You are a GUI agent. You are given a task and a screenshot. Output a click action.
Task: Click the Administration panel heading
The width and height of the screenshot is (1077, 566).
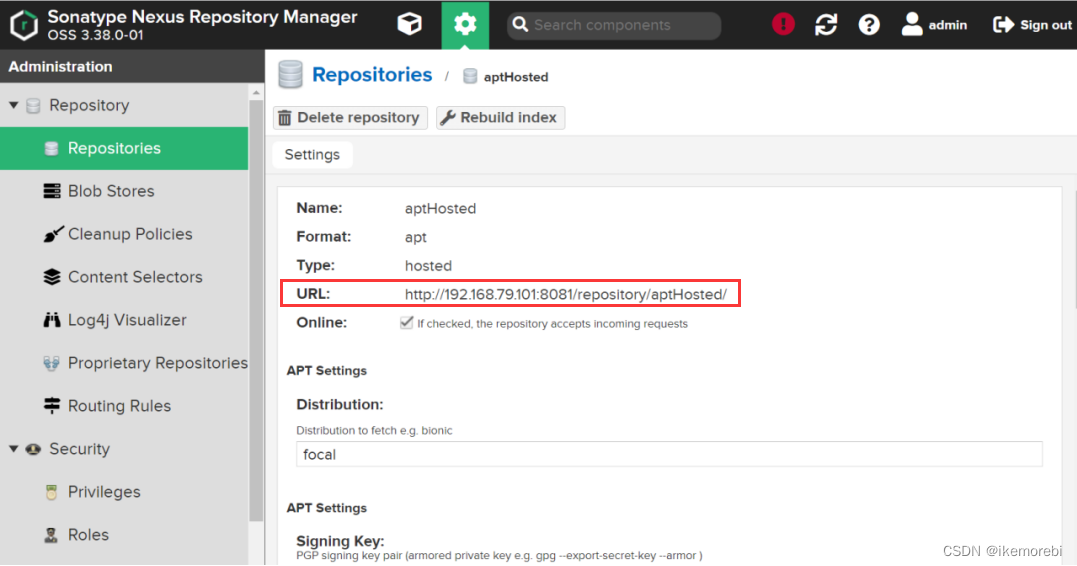(x=60, y=67)
